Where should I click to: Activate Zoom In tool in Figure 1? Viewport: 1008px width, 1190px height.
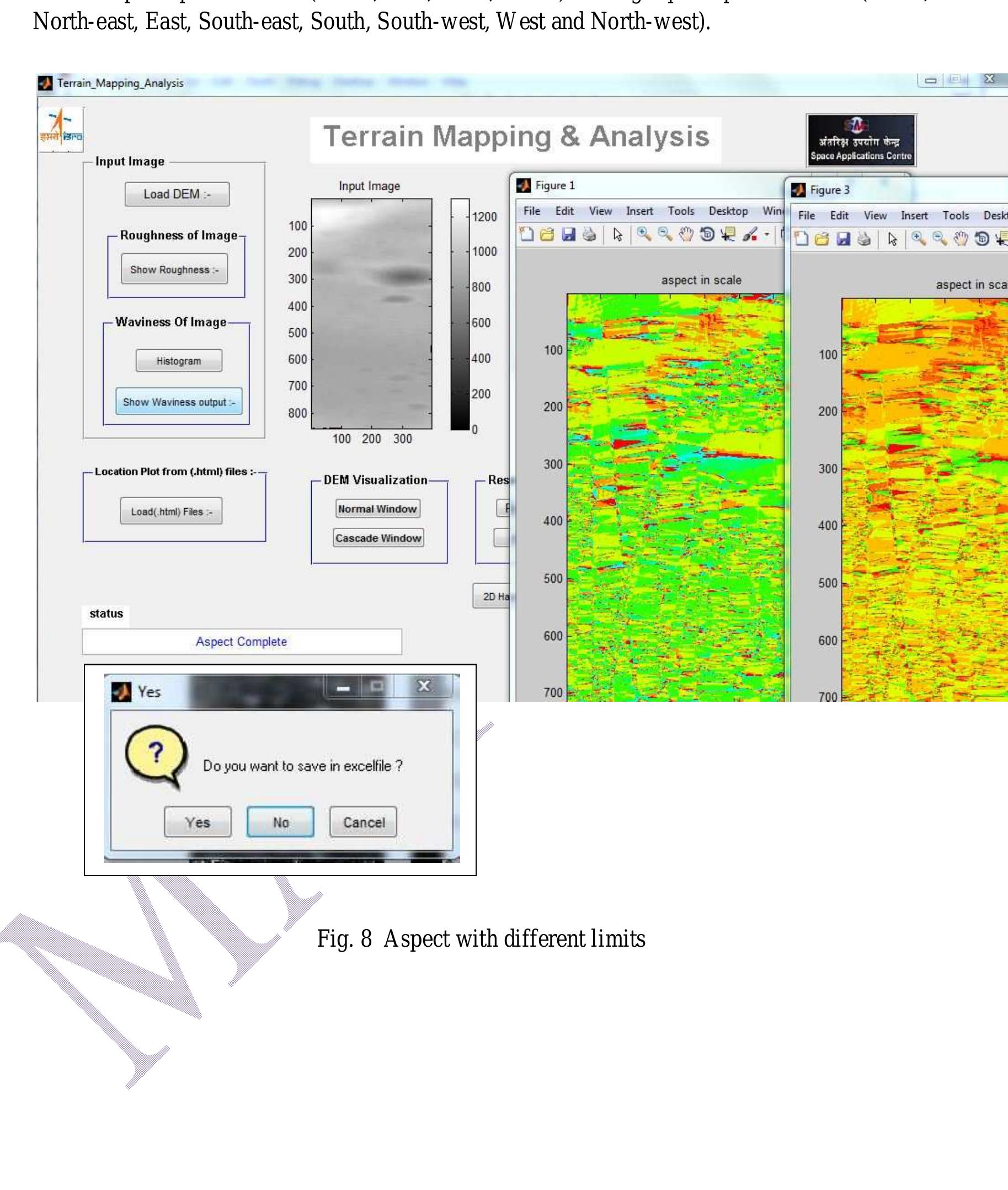coord(644,234)
